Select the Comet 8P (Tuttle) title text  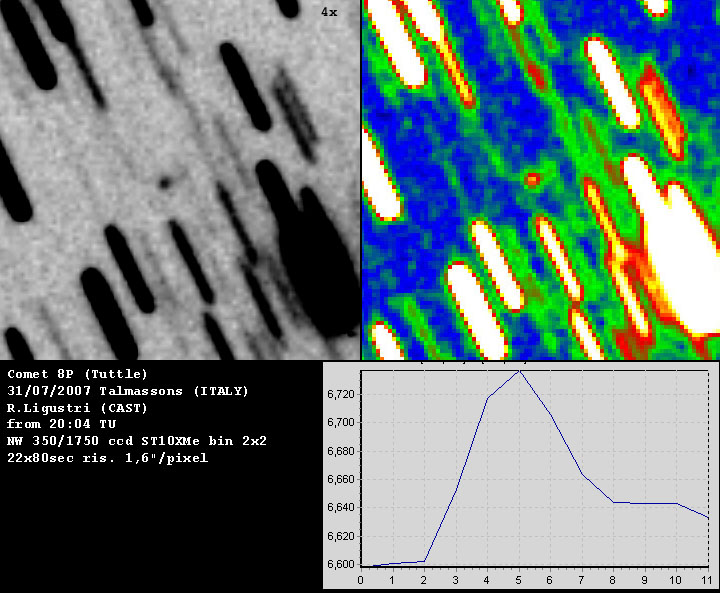[x=77, y=374]
